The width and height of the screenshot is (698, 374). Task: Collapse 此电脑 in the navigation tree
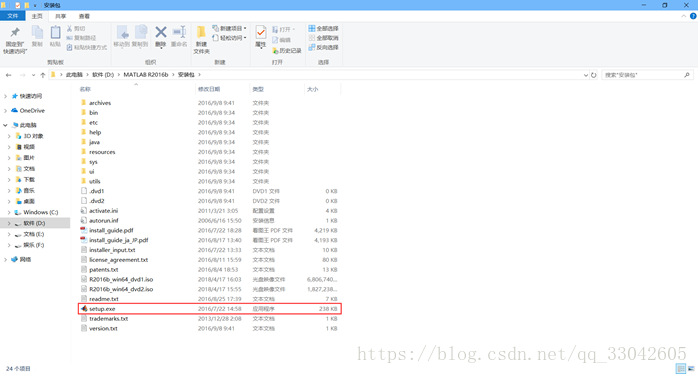pos(5,125)
